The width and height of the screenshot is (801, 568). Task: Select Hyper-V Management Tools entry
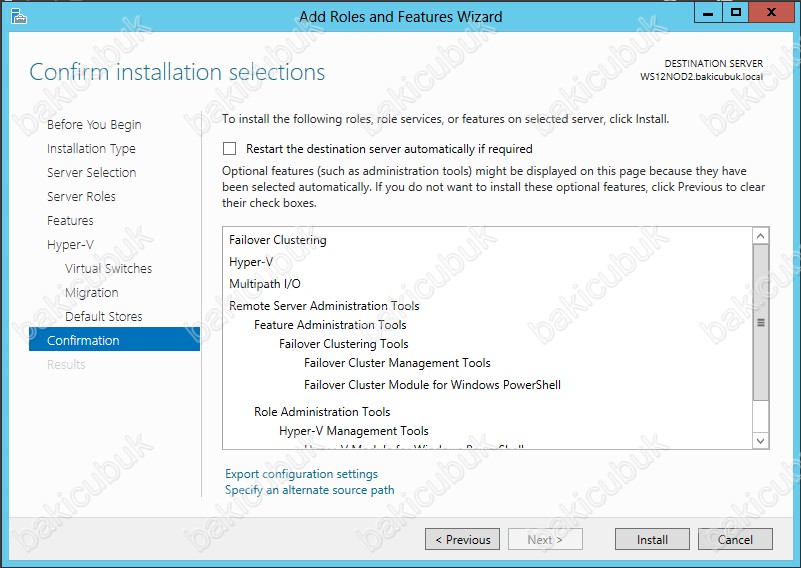(x=354, y=431)
